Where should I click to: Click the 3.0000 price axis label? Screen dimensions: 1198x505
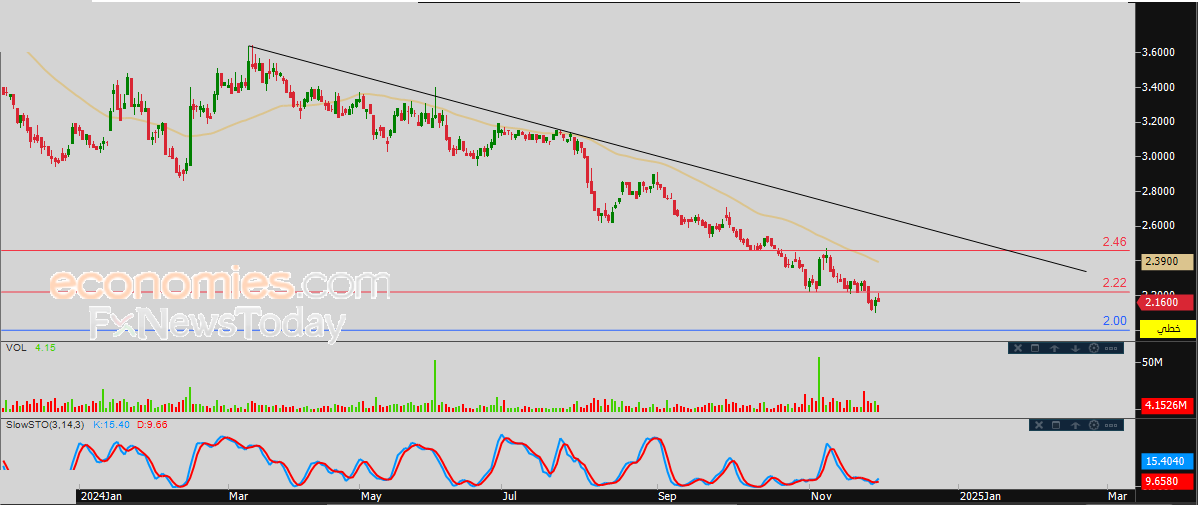coord(1160,157)
